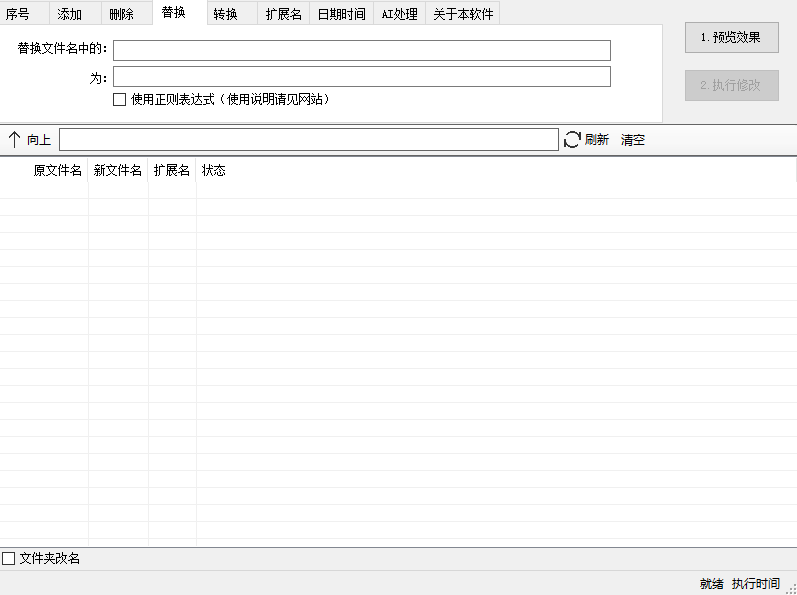The height and width of the screenshot is (595, 797).
Task: Open the 关于本软件 tab
Action: click(463, 13)
